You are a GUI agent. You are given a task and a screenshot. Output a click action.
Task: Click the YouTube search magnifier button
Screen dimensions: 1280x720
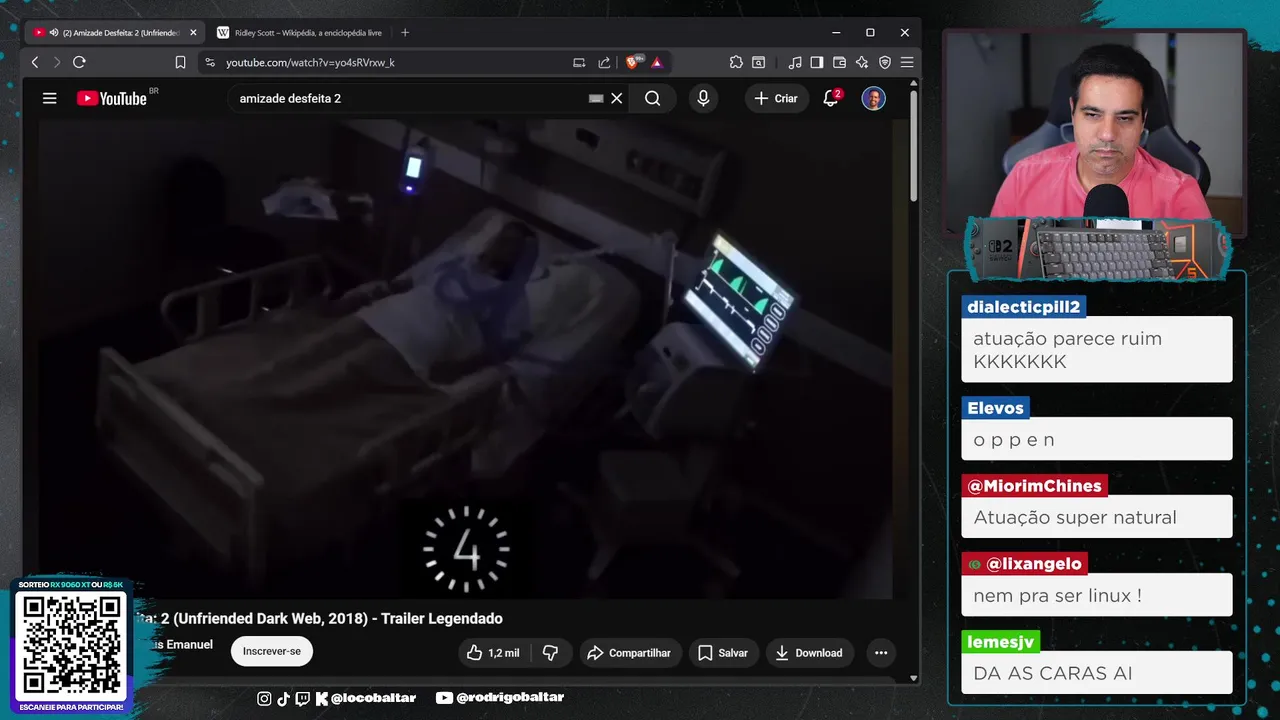653,98
